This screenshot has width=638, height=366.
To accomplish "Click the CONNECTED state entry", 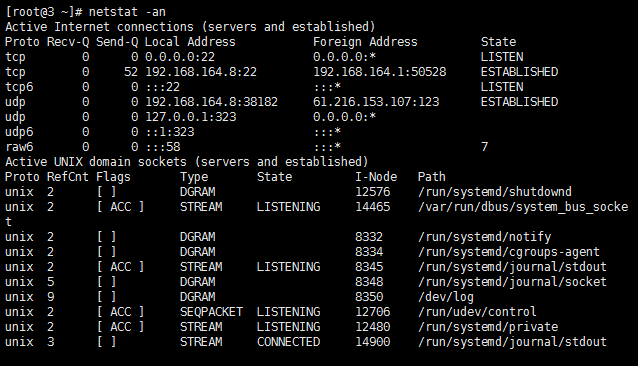I will [x=288, y=342].
